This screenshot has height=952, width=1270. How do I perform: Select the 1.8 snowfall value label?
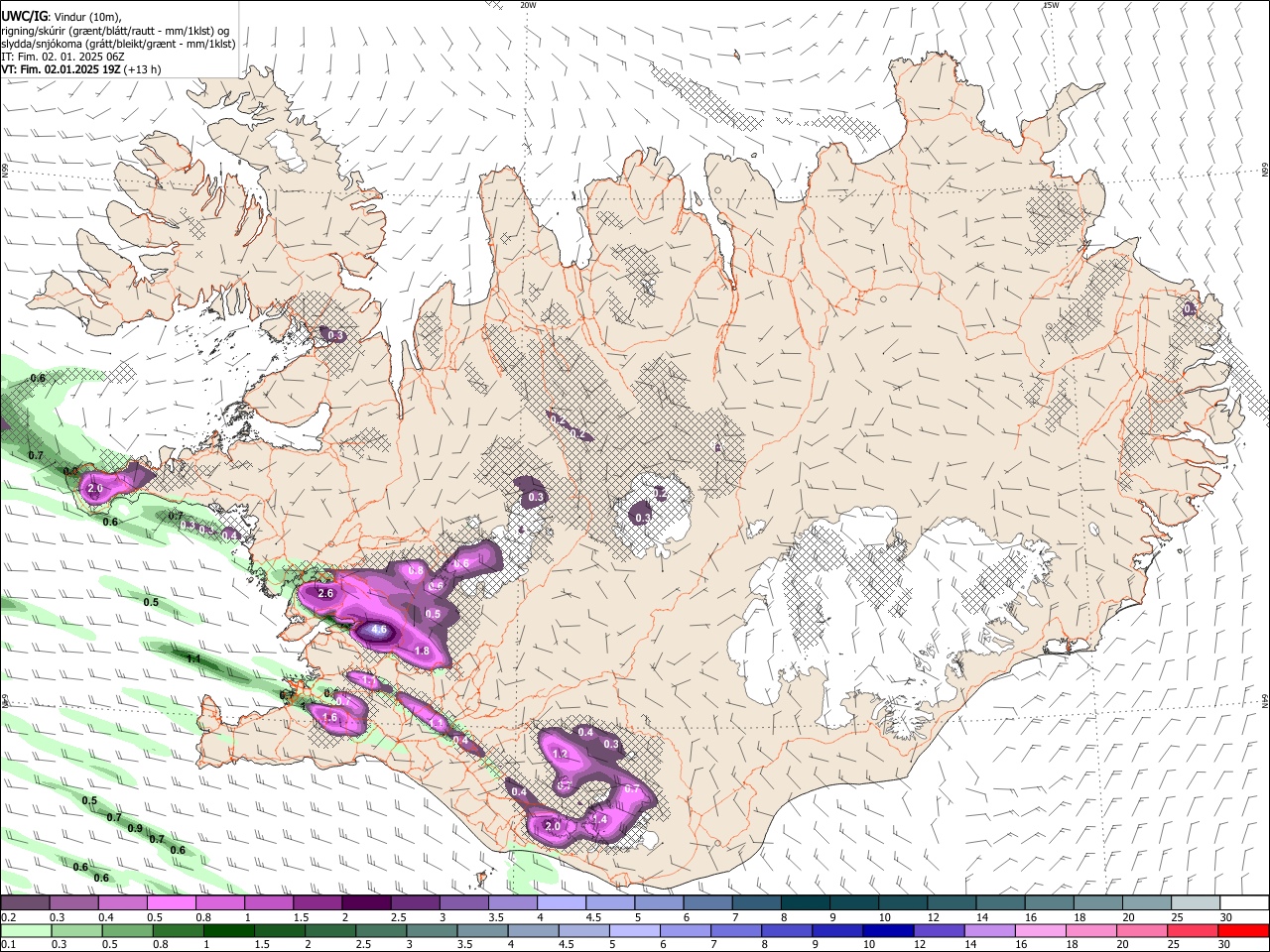421,651
